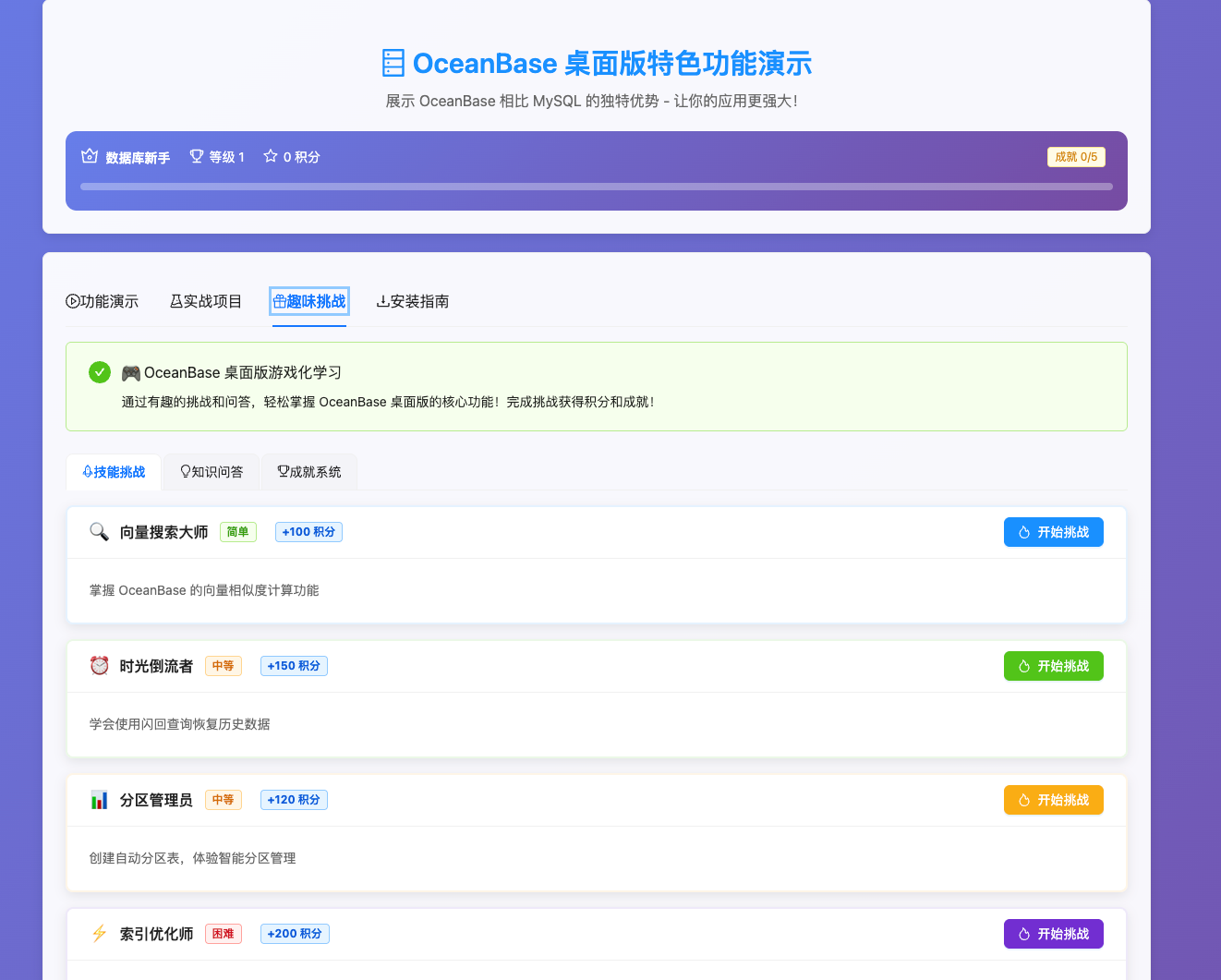Image resolution: width=1221 pixels, height=980 pixels.
Task: Click the gift icon next to 数据库新手
Action: (x=89, y=156)
